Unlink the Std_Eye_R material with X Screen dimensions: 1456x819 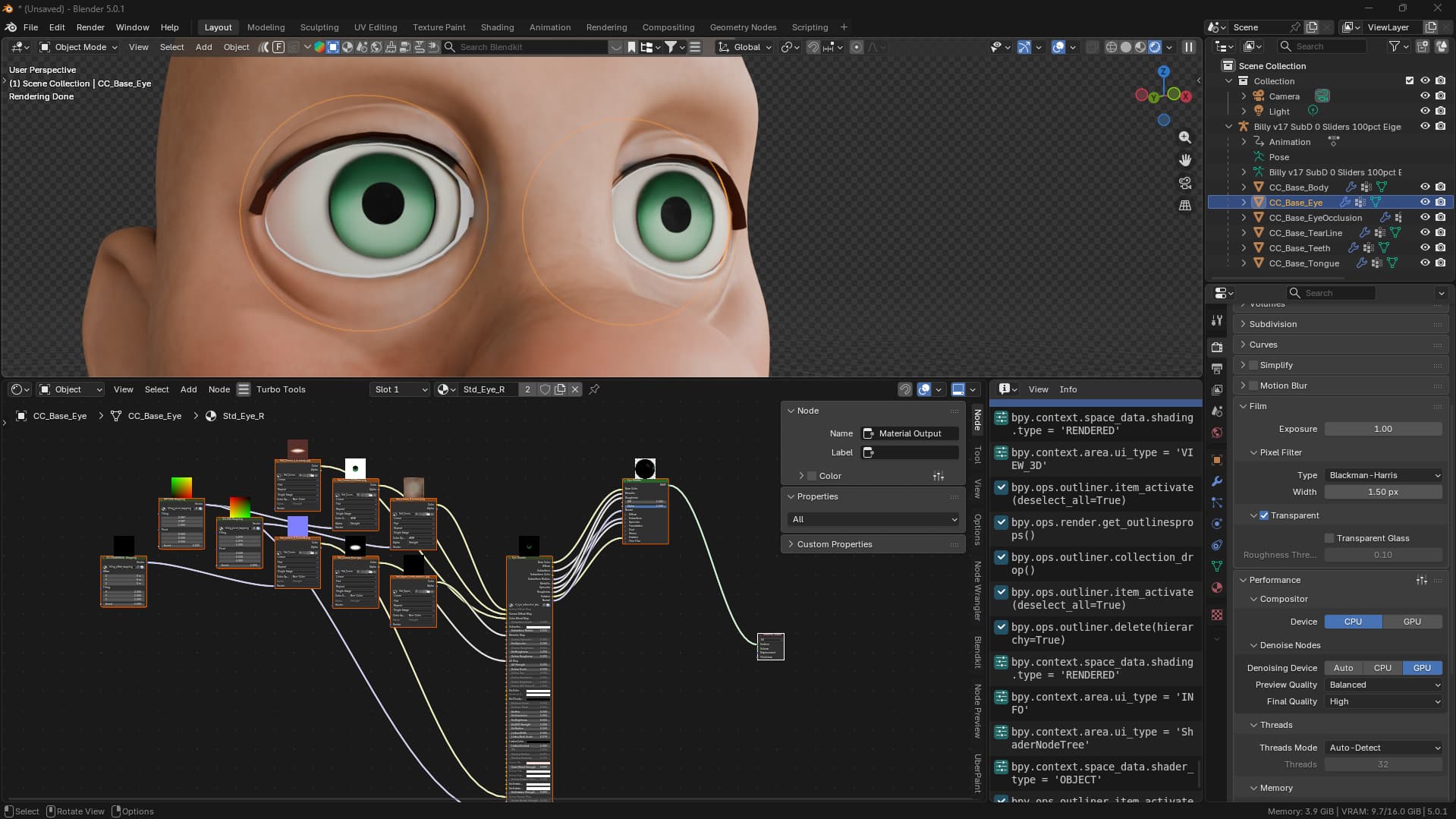tap(575, 389)
